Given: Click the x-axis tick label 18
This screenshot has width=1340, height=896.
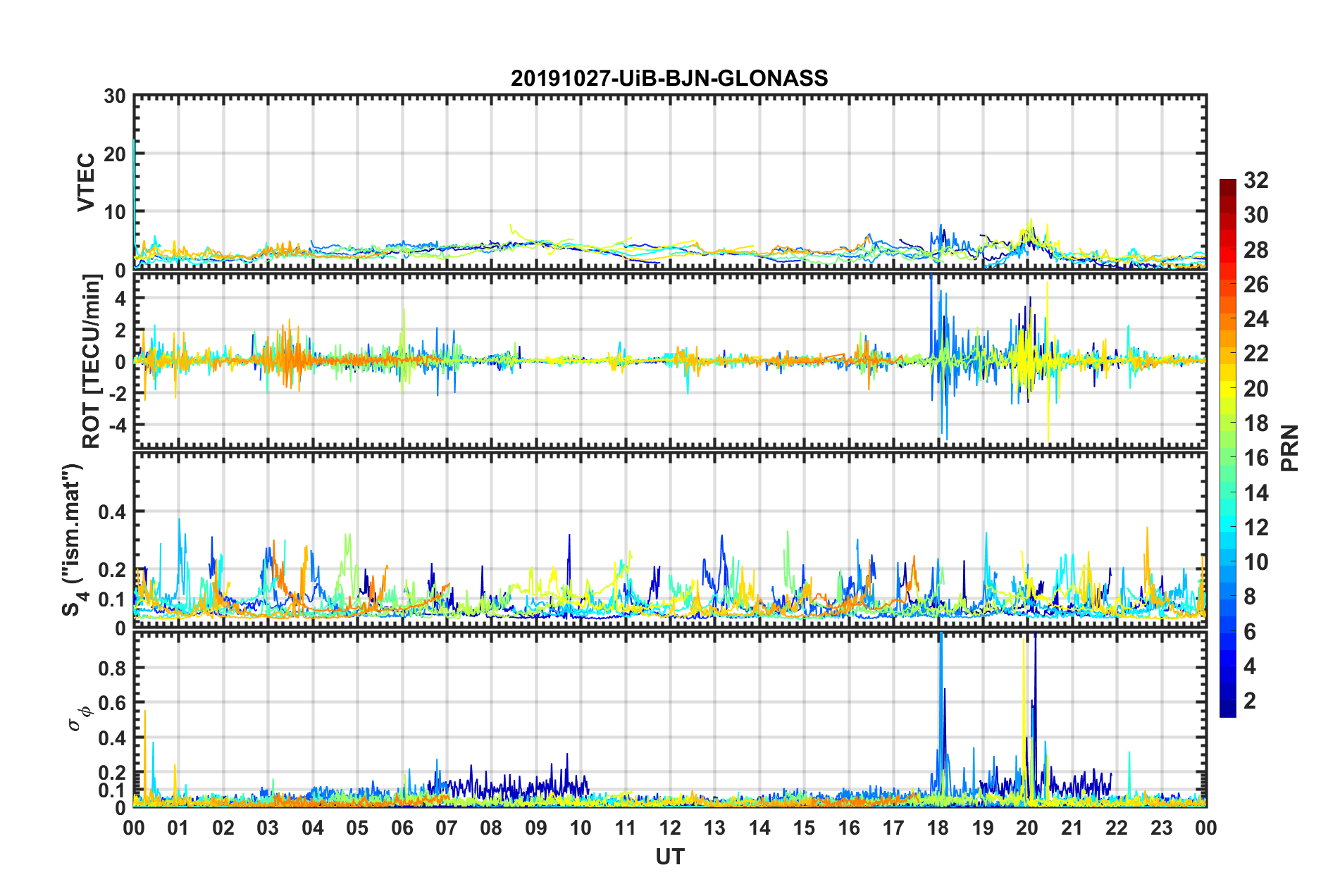Looking at the screenshot, I should click(x=938, y=828).
